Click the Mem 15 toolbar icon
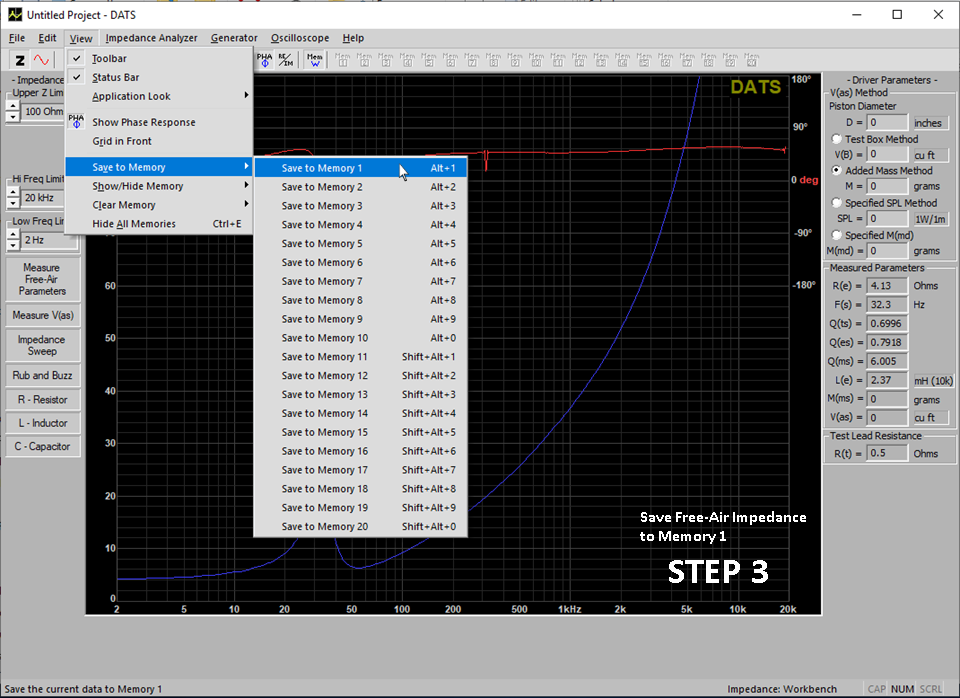The image size is (960, 698). [644, 60]
